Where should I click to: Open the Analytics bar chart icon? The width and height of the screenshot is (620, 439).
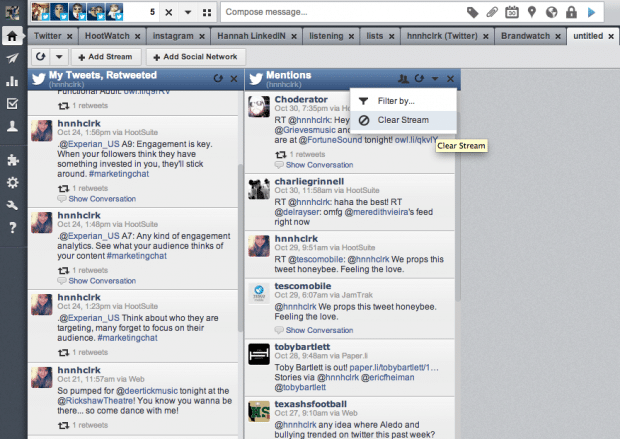pyautogui.click(x=12, y=81)
